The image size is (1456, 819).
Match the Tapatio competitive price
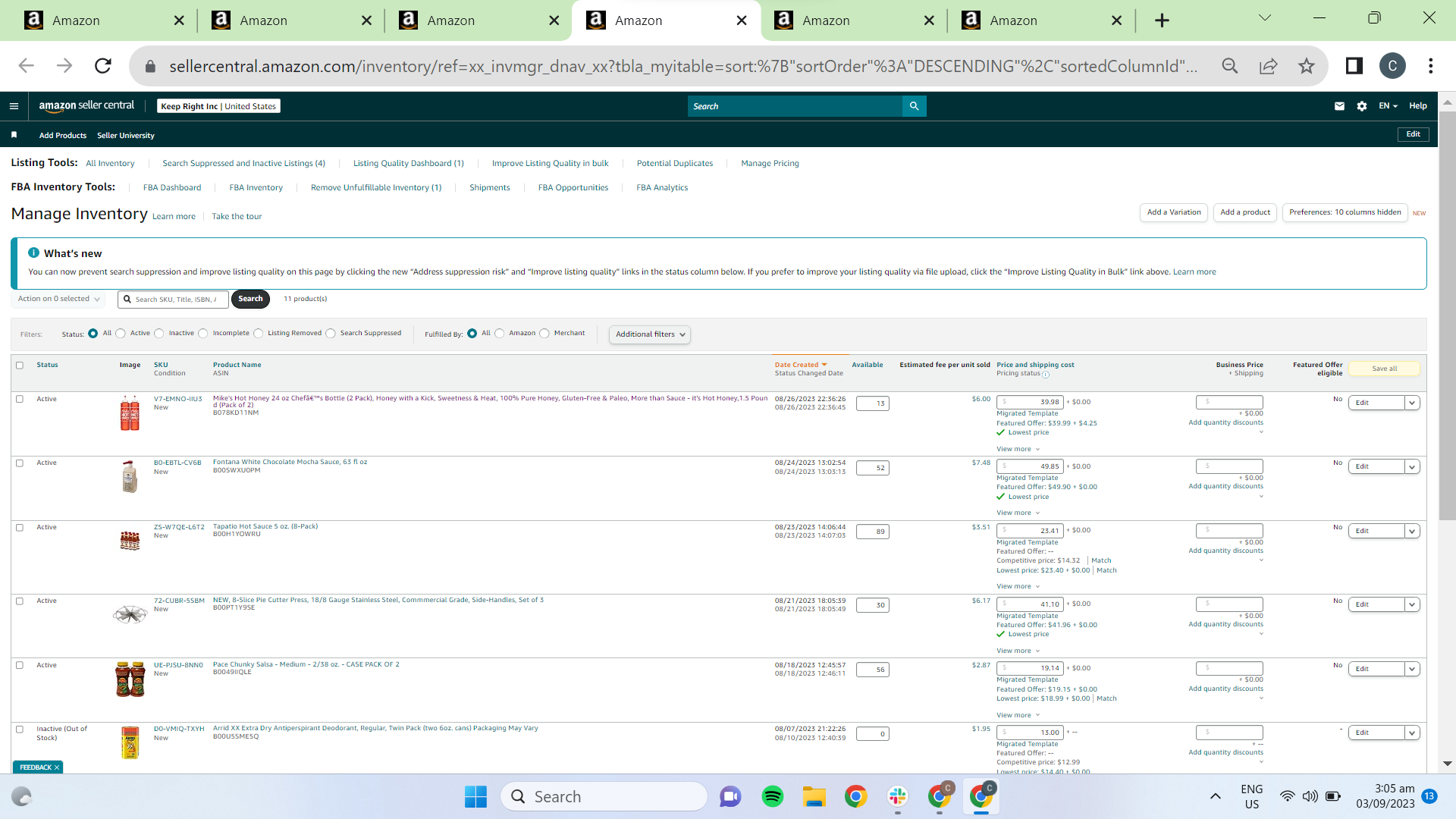click(1101, 561)
